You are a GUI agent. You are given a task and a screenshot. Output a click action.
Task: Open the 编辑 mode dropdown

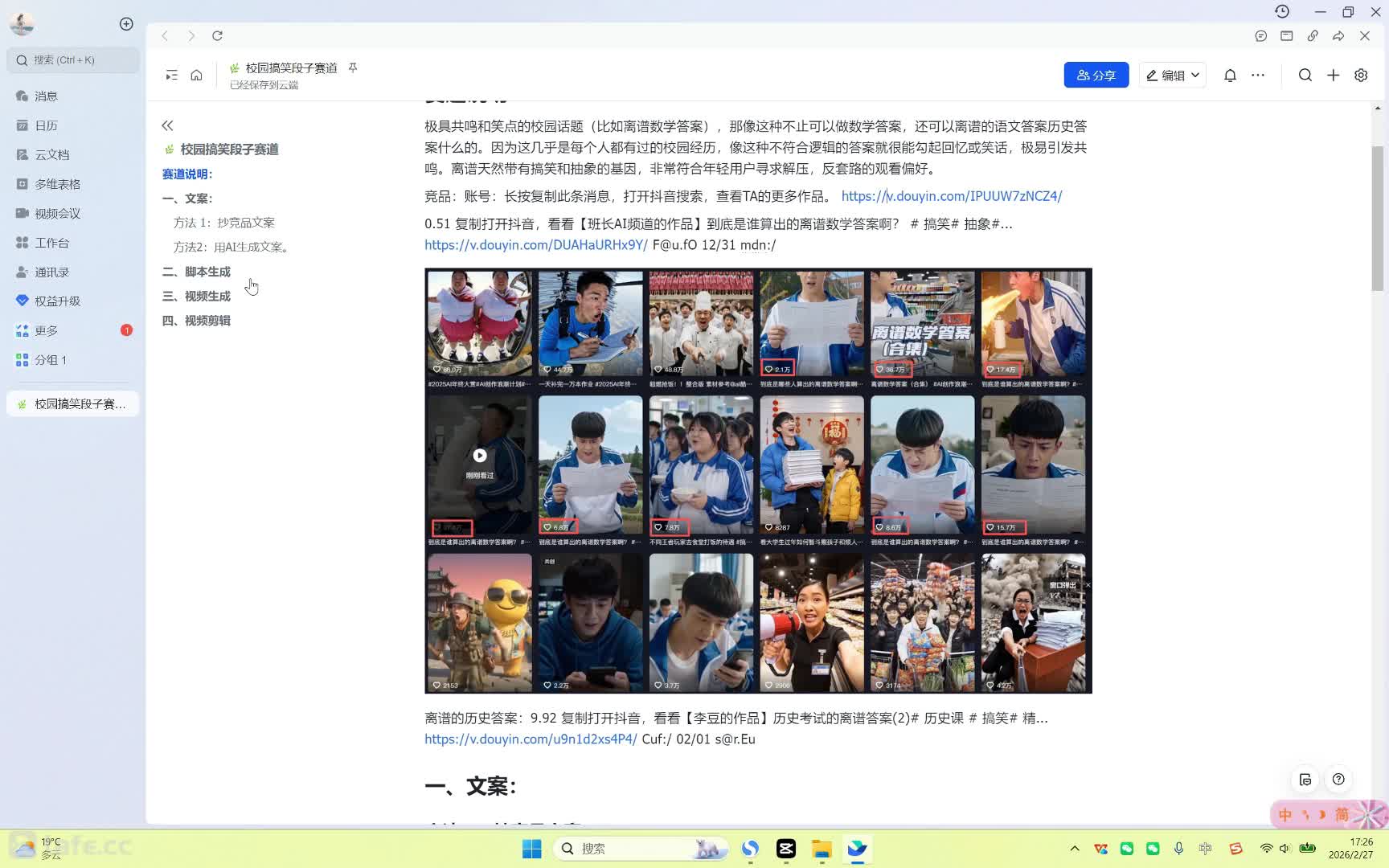tap(1172, 75)
